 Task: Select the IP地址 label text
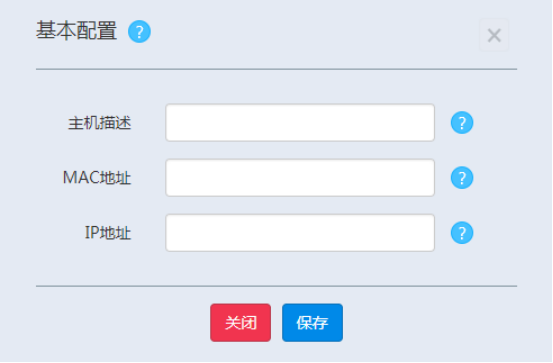click(x=108, y=233)
